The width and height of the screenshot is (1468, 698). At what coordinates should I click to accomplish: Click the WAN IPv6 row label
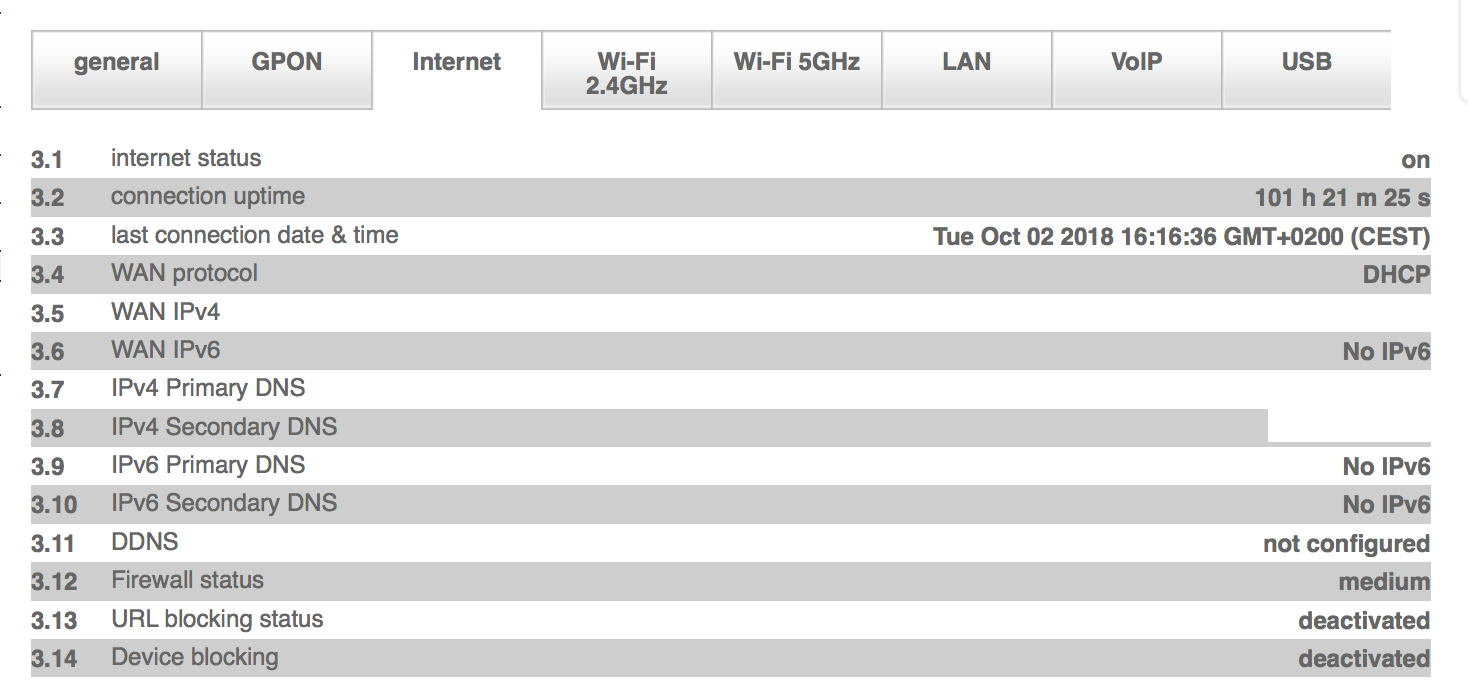click(x=165, y=350)
